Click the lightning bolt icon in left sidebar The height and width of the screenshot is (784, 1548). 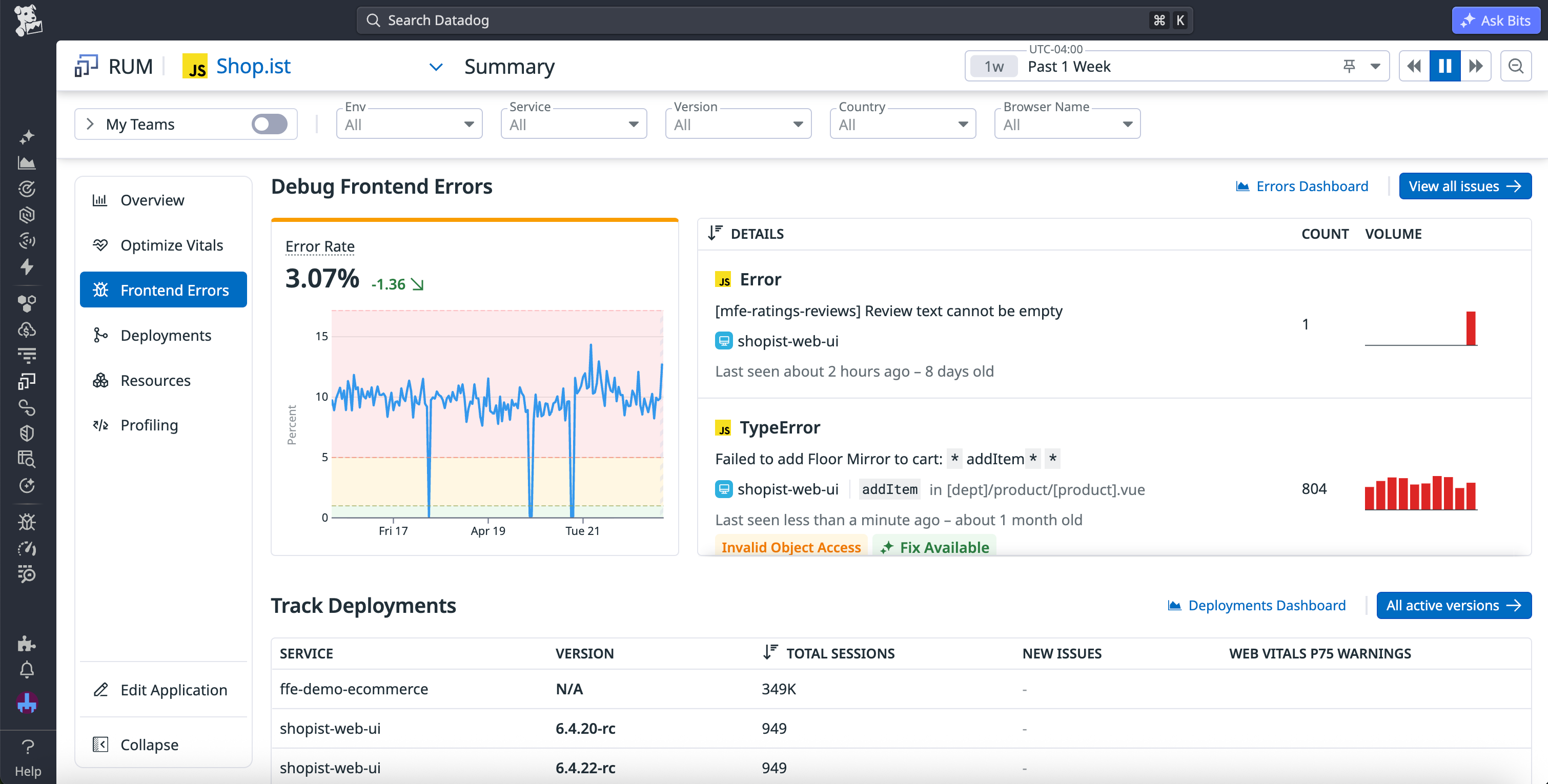click(27, 267)
